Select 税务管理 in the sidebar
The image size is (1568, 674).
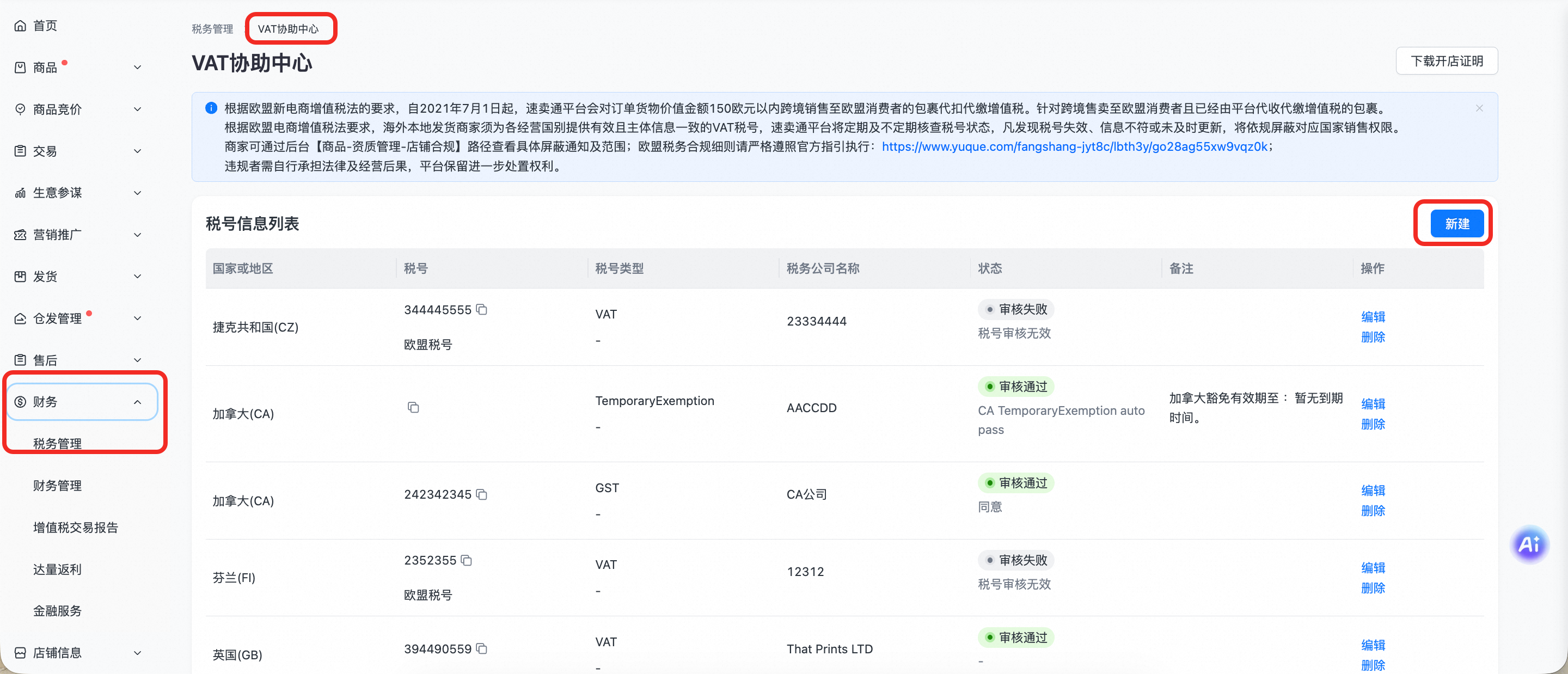click(57, 443)
